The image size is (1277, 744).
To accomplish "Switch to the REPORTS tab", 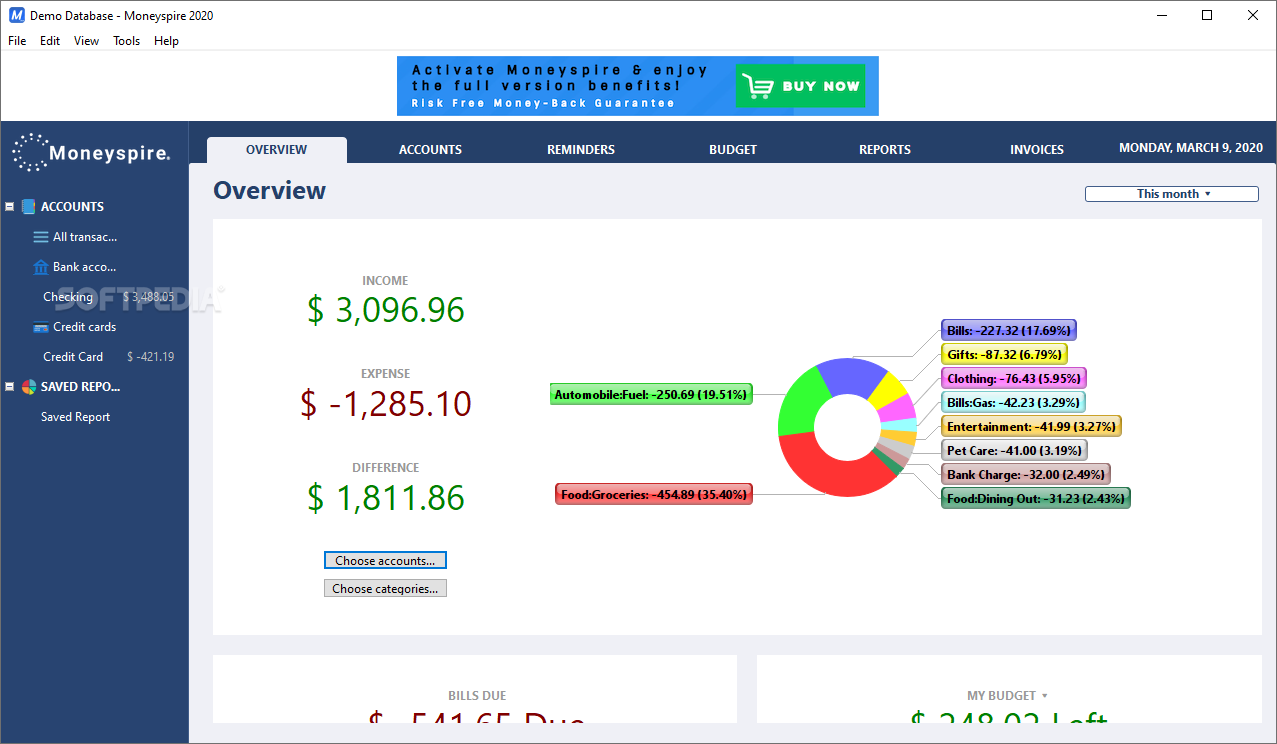I will tap(885, 150).
